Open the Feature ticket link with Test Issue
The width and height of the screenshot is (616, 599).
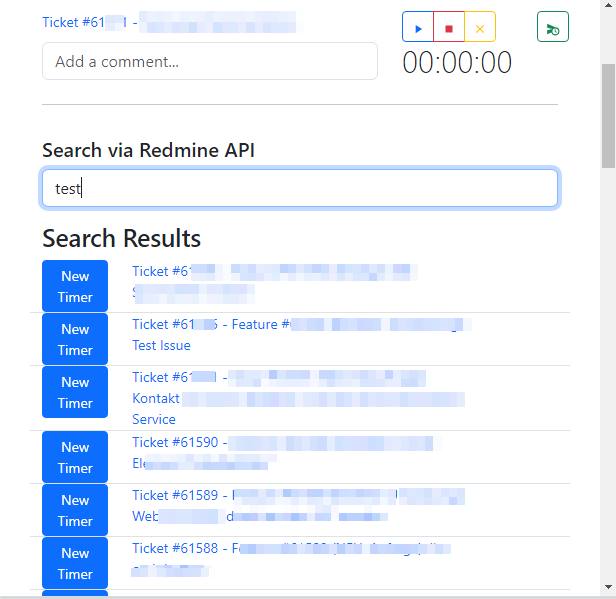coord(302,335)
